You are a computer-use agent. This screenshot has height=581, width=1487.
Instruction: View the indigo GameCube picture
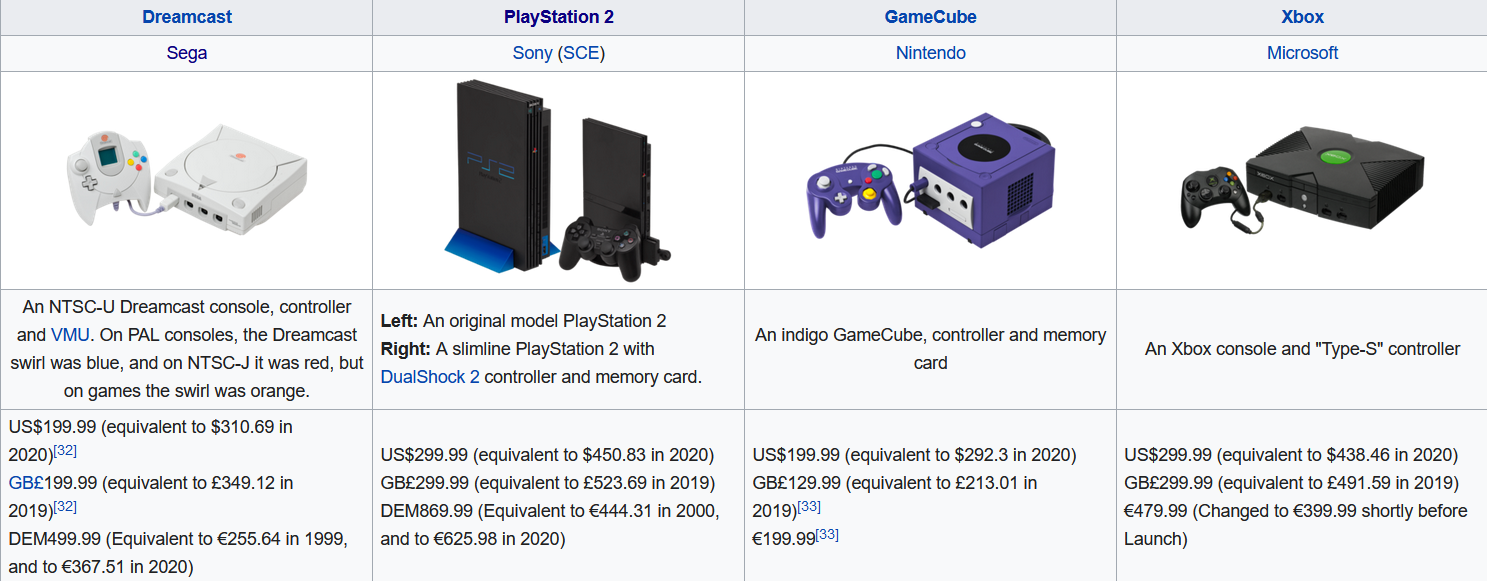[930, 180]
